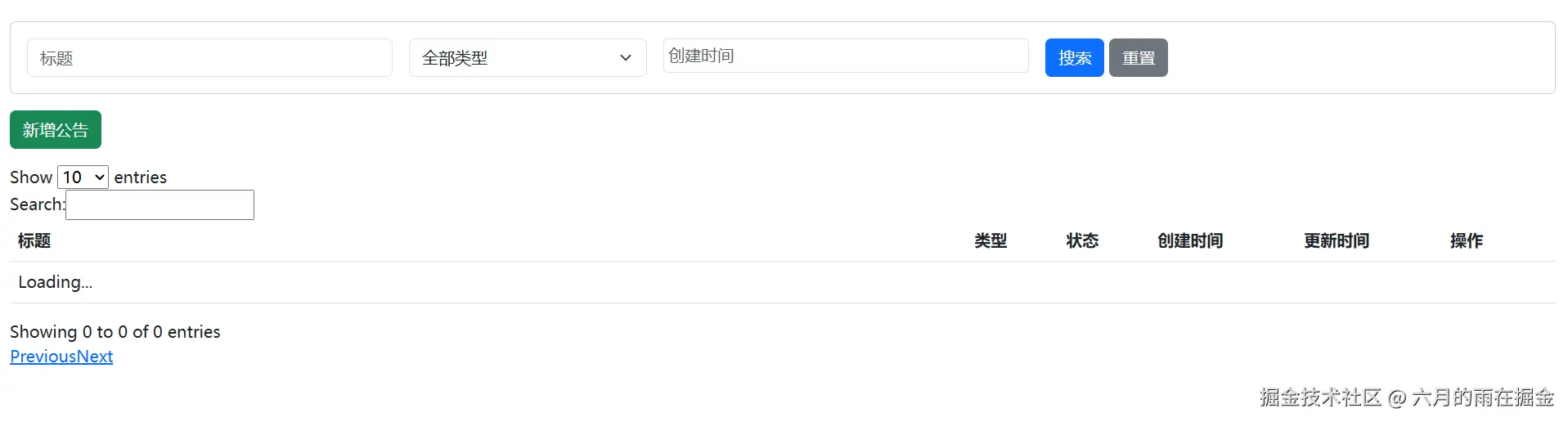Image resolution: width=1568 pixels, height=422 pixels.
Task: Sort by the 状态 column header
Action: tap(1082, 240)
